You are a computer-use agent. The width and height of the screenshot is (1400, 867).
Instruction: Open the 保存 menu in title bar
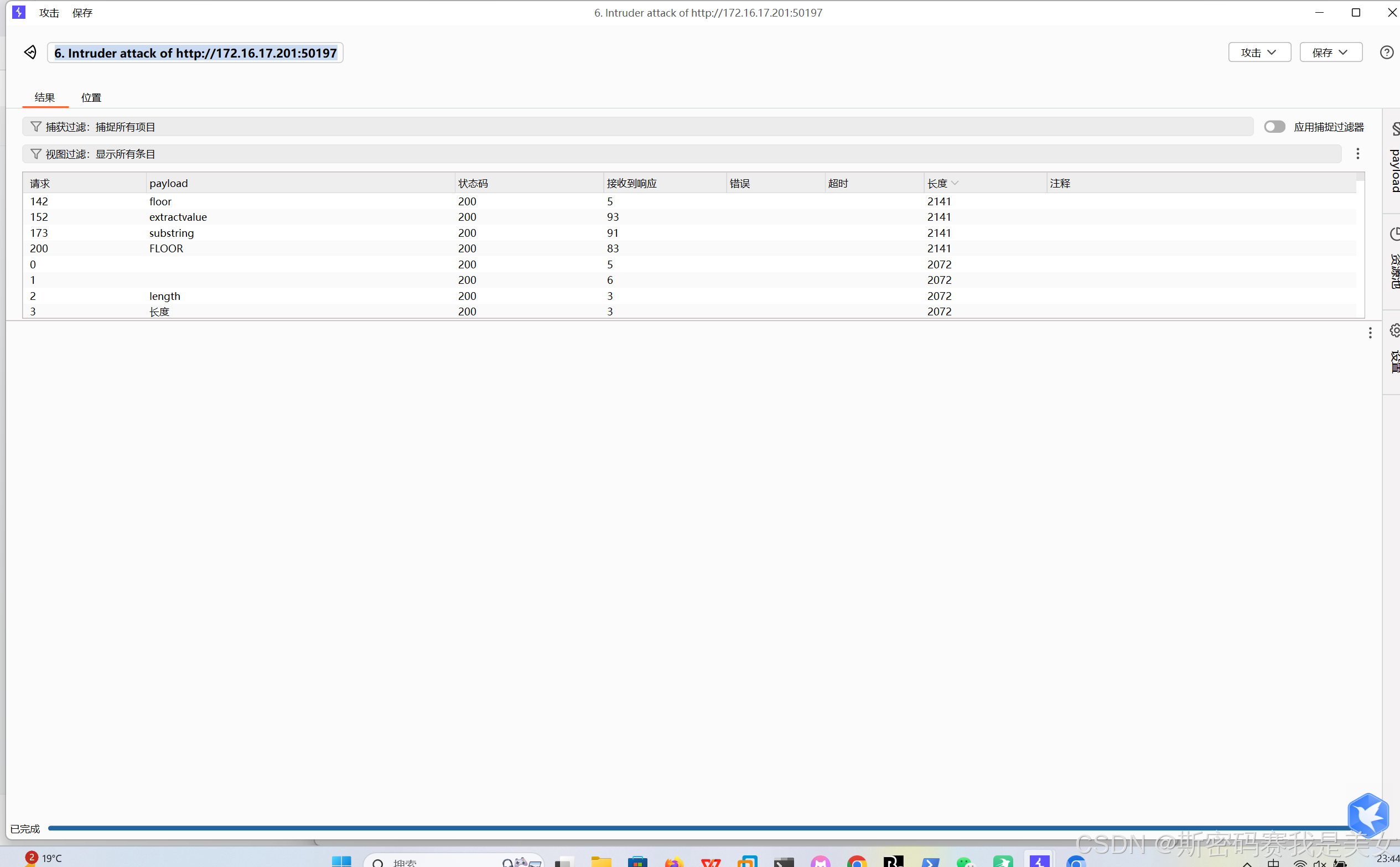tap(82, 13)
